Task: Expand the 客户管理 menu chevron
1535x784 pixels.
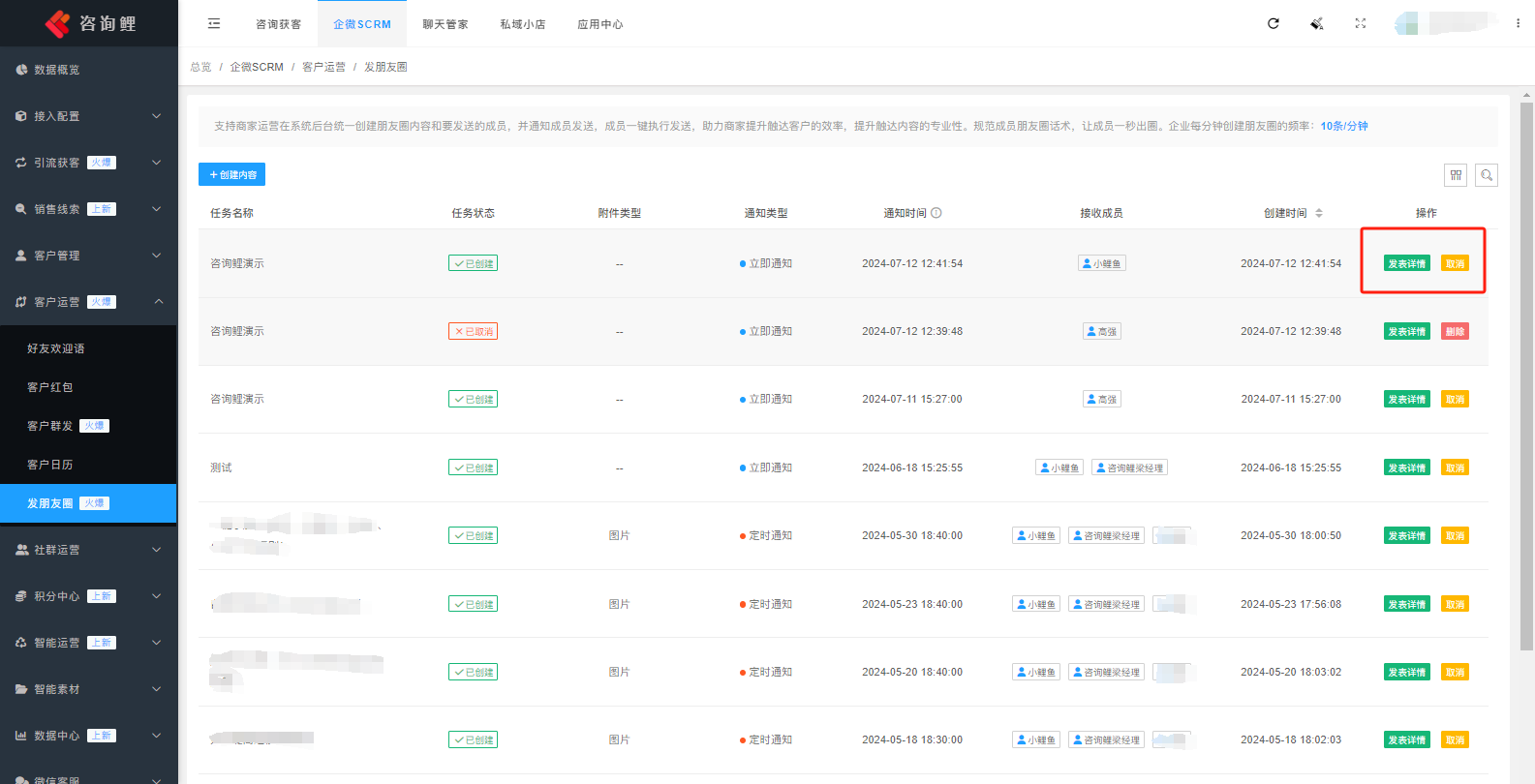Action: 157,256
